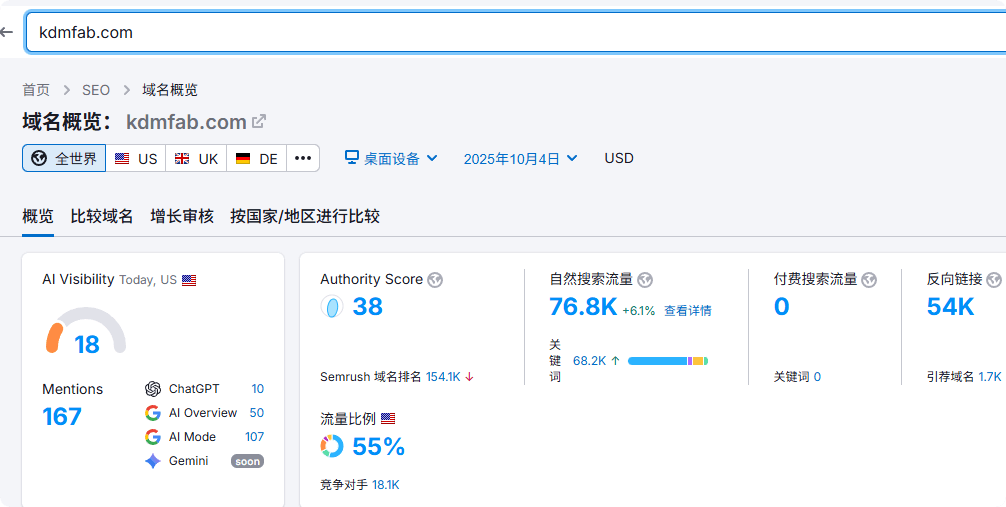Open the 首页 breadcrumb link

coord(36,90)
